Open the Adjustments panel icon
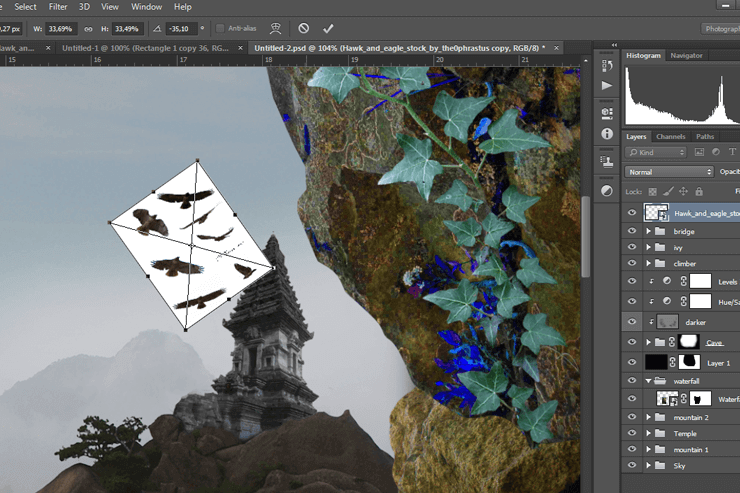 [x=607, y=190]
